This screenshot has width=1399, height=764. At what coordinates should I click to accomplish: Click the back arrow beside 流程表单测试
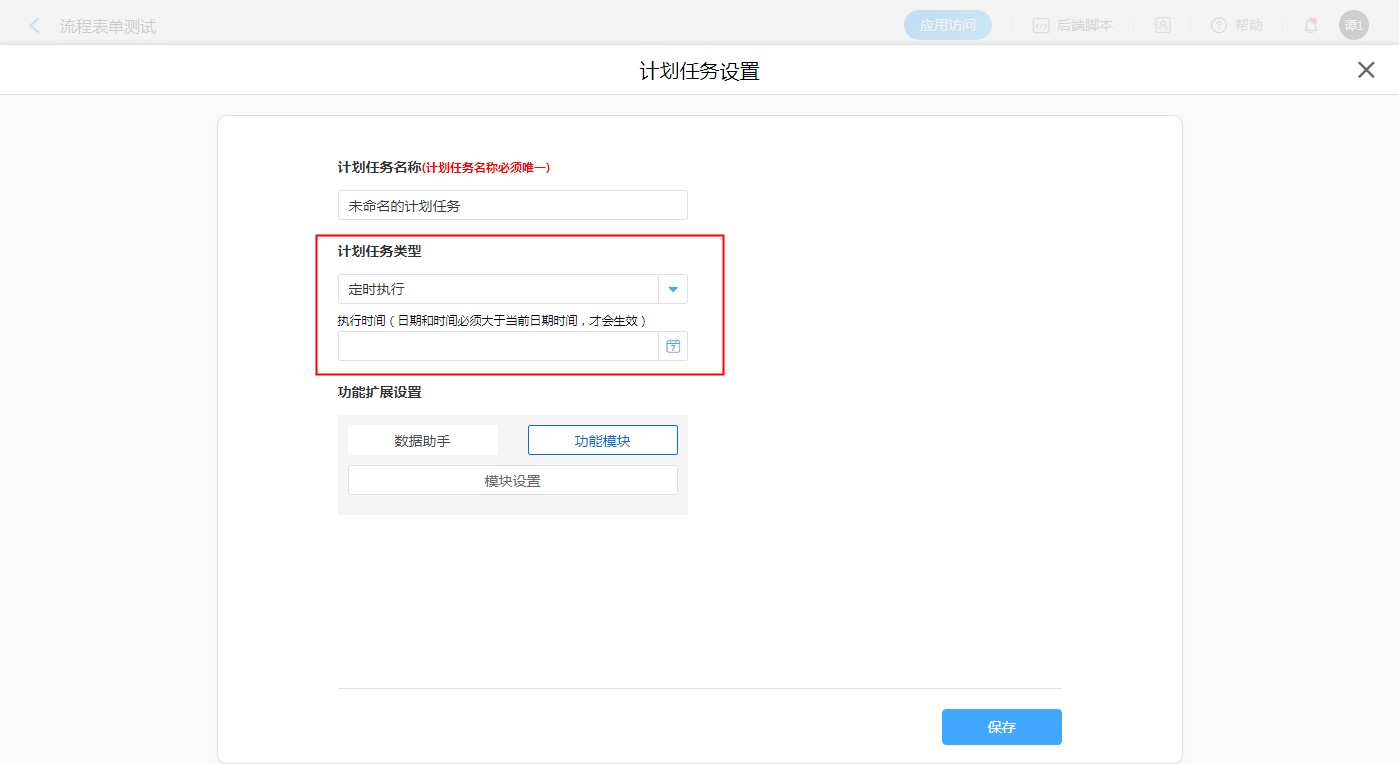(35, 26)
